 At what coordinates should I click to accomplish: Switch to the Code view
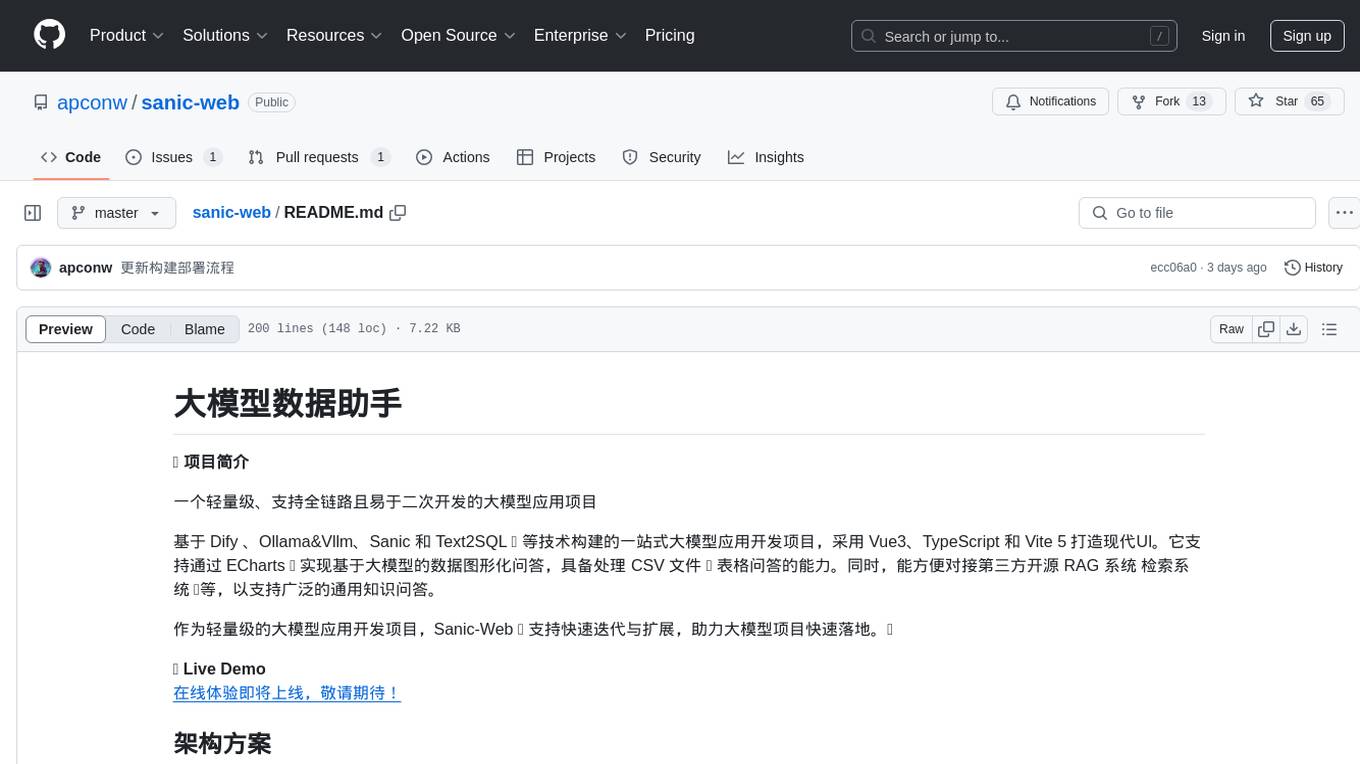138,329
